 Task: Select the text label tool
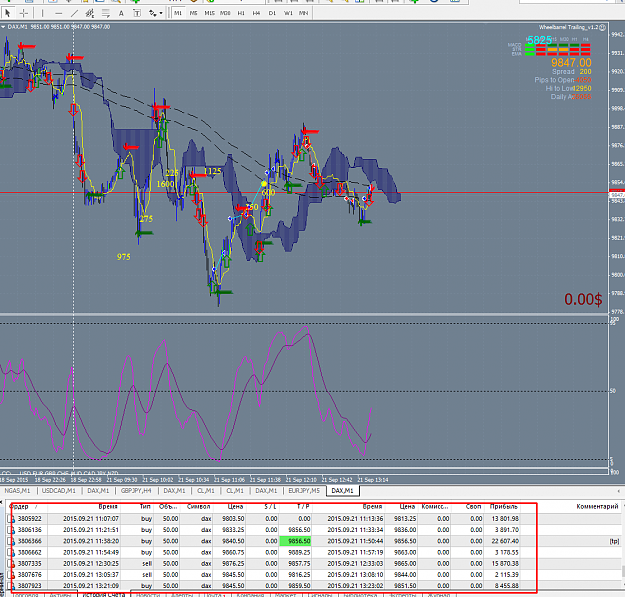[137, 13]
